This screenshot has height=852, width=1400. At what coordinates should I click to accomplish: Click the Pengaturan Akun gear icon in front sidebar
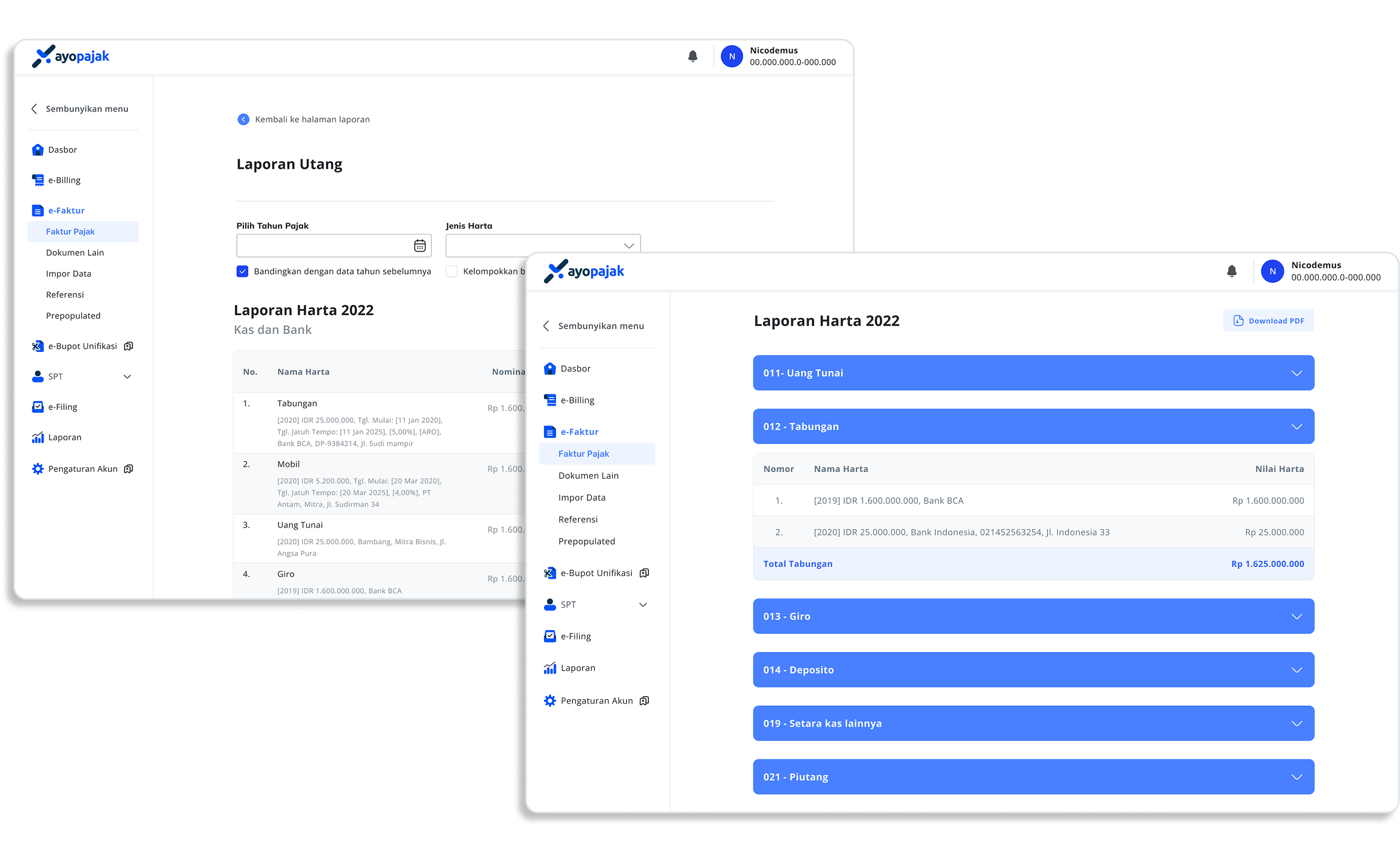[549, 701]
